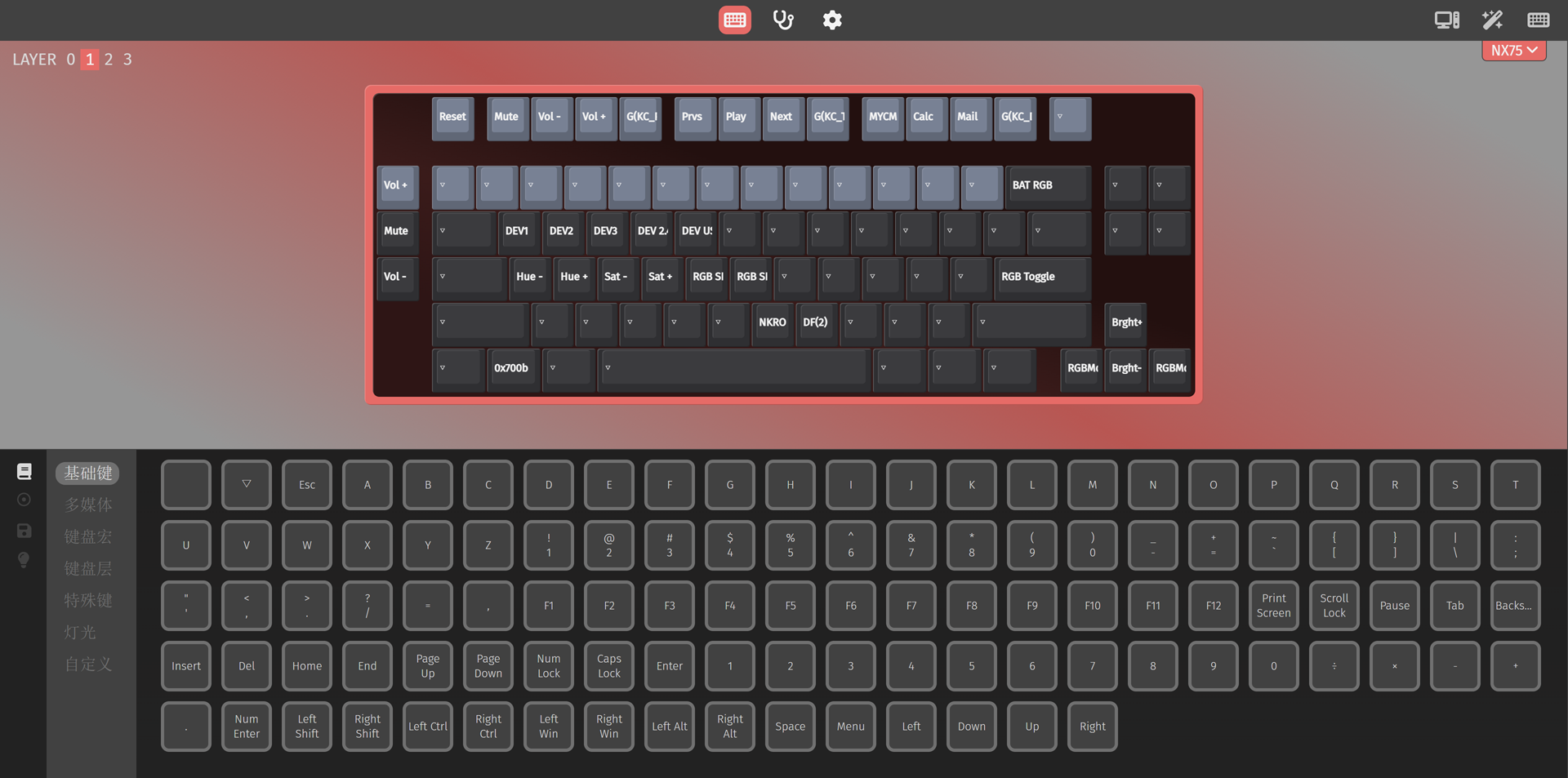
Task: Open the lightbulb lighting icon in sidebar
Action: 24,560
